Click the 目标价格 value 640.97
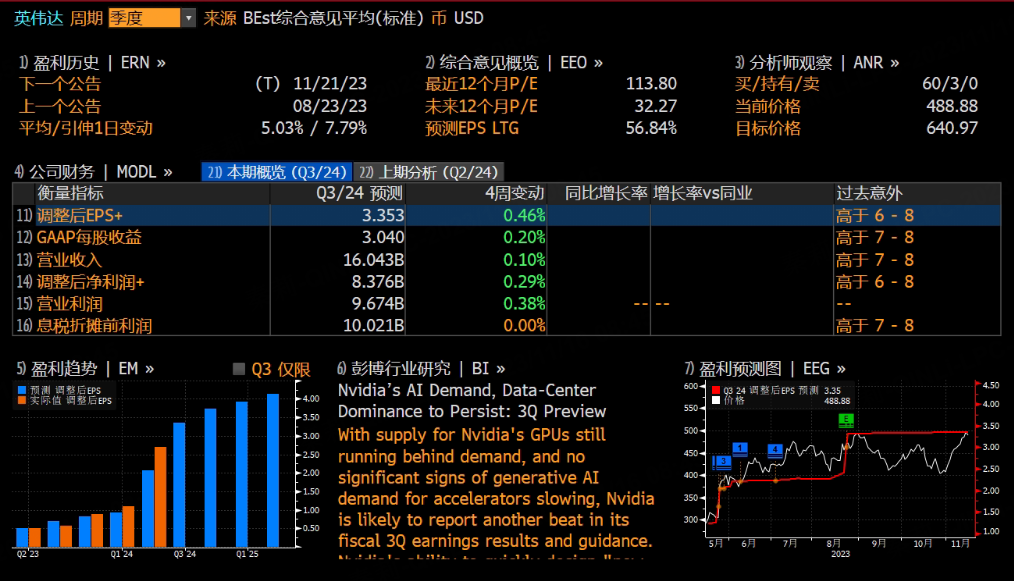Image resolution: width=1014 pixels, height=581 pixels. click(x=952, y=128)
